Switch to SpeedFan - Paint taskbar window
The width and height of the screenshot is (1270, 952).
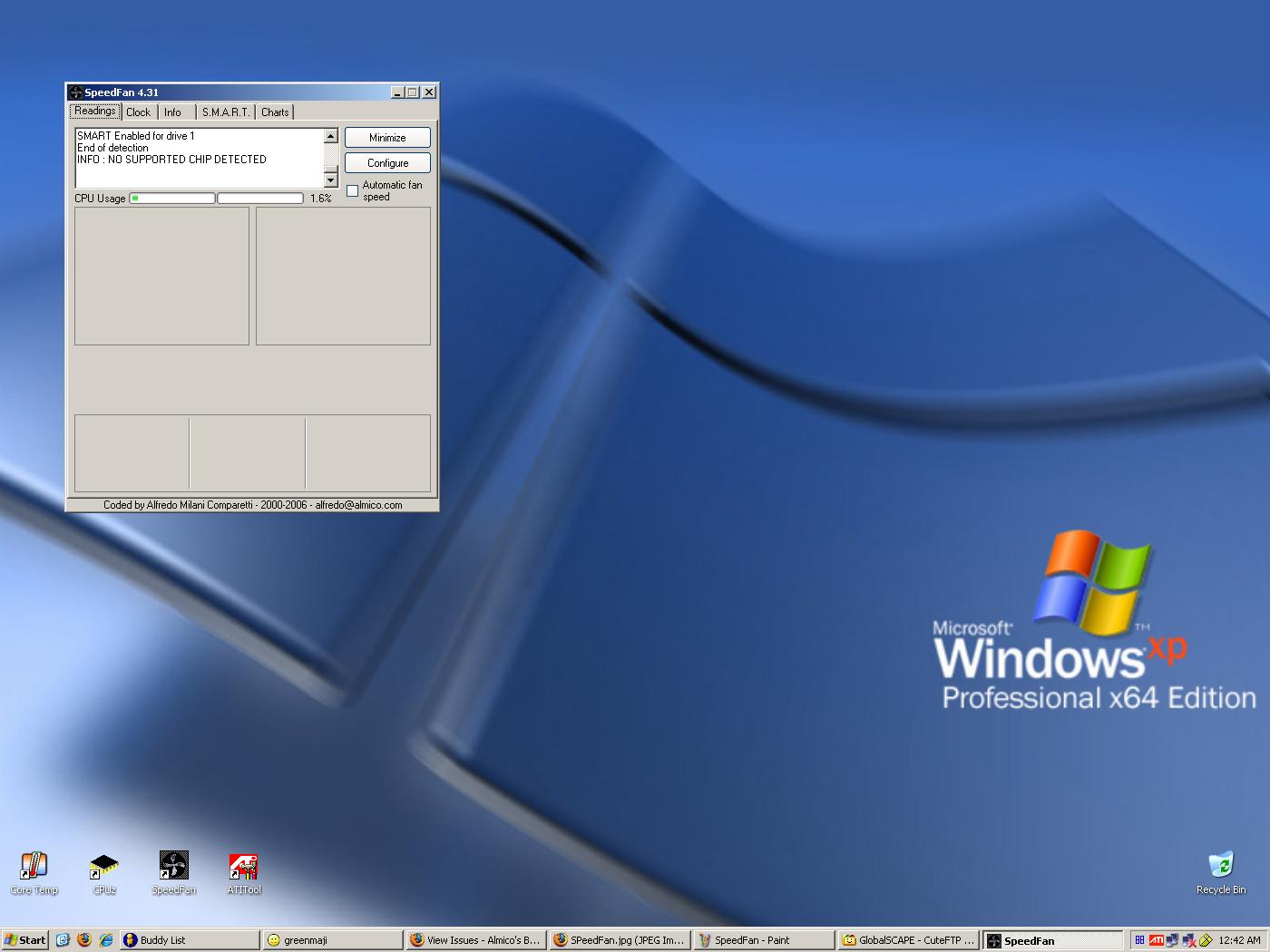(x=764, y=940)
